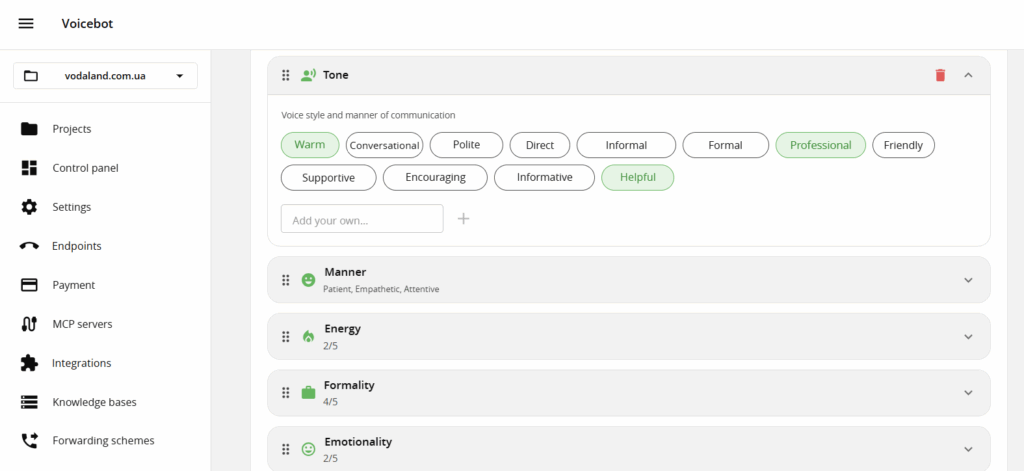Viewport: 1024px width, 471px height.
Task: Select the Supportive tone chip
Action: [328, 178]
